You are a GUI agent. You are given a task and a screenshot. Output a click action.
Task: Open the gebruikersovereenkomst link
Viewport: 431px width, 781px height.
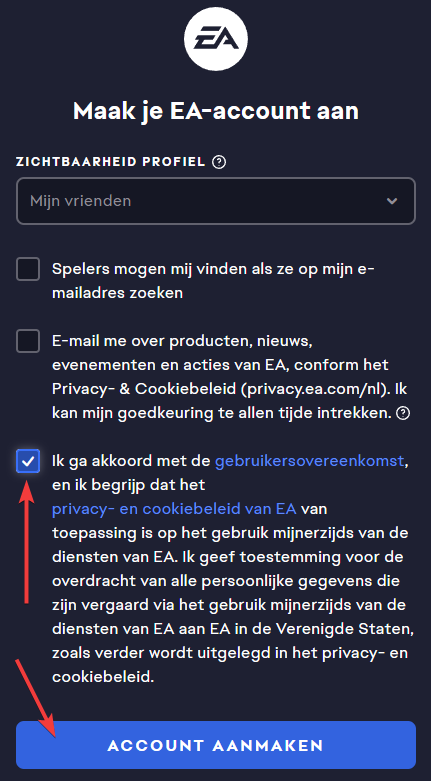tap(309, 461)
